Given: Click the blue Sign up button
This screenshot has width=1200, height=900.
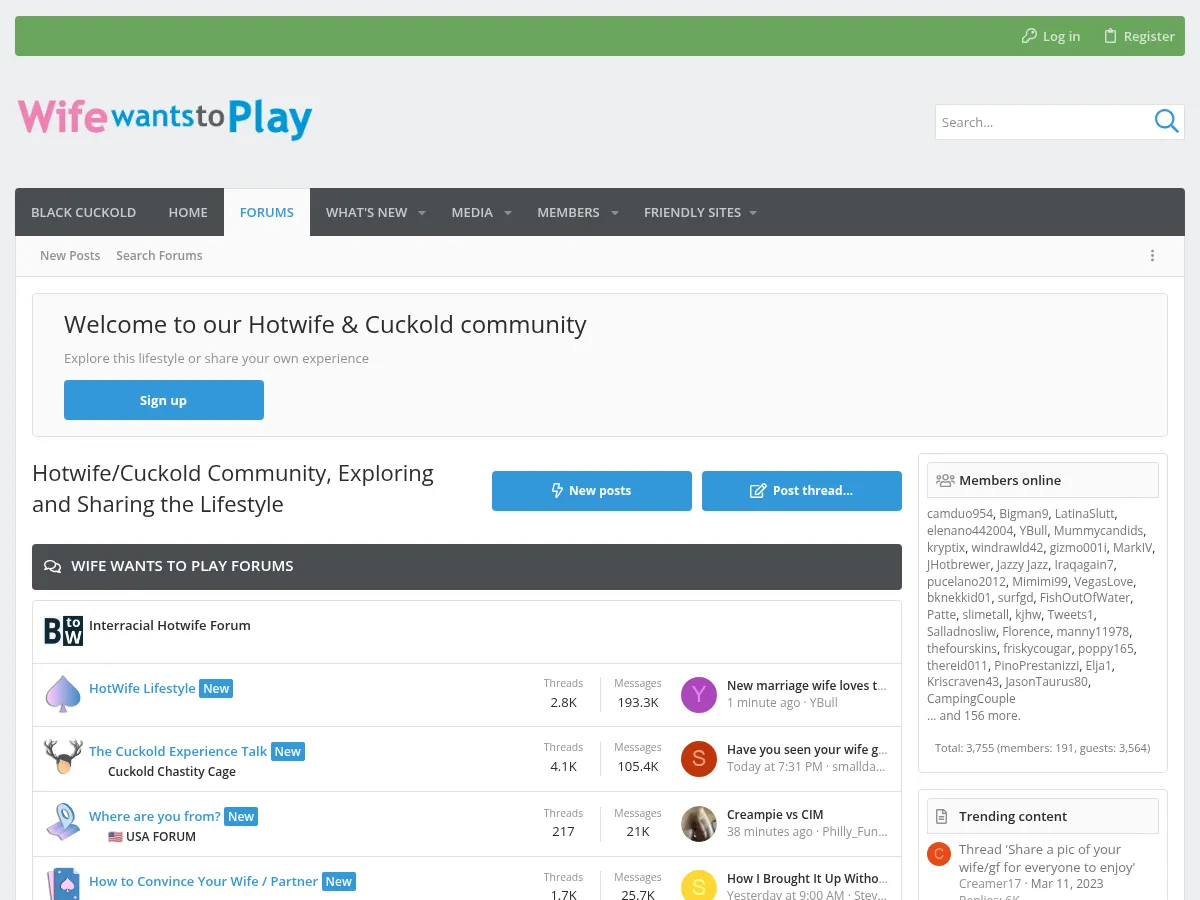Looking at the screenshot, I should click(x=164, y=400).
